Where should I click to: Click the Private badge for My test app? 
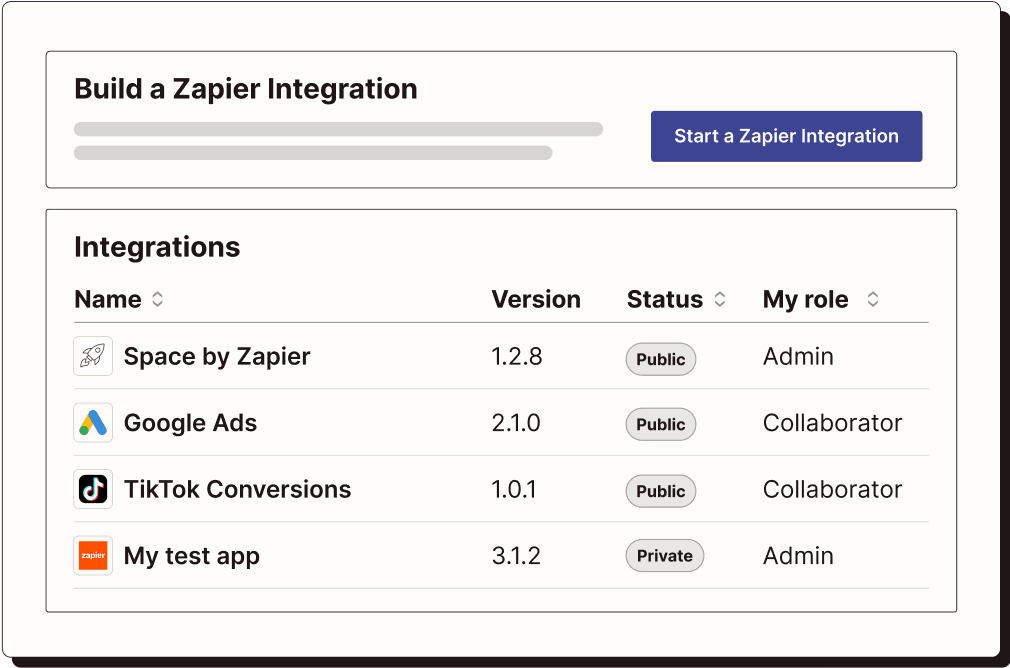pyautogui.click(x=665, y=555)
